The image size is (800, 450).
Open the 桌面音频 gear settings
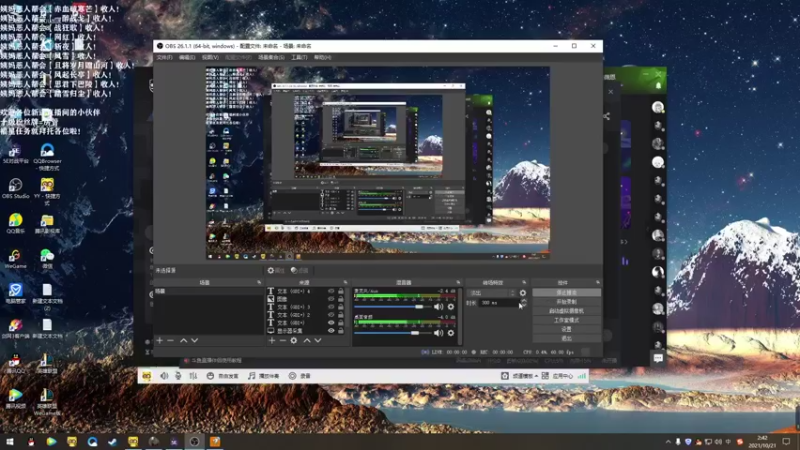[451, 333]
